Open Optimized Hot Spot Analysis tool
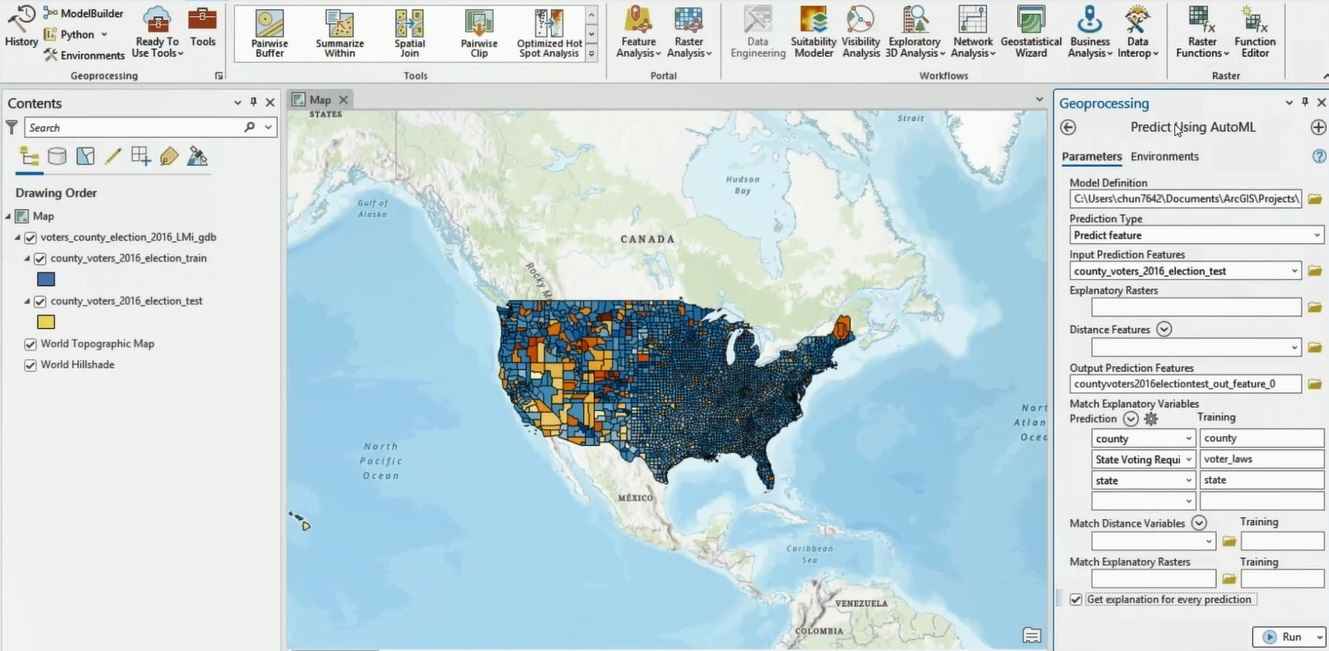This screenshot has height=651, width=1329. tap(549, 33)
